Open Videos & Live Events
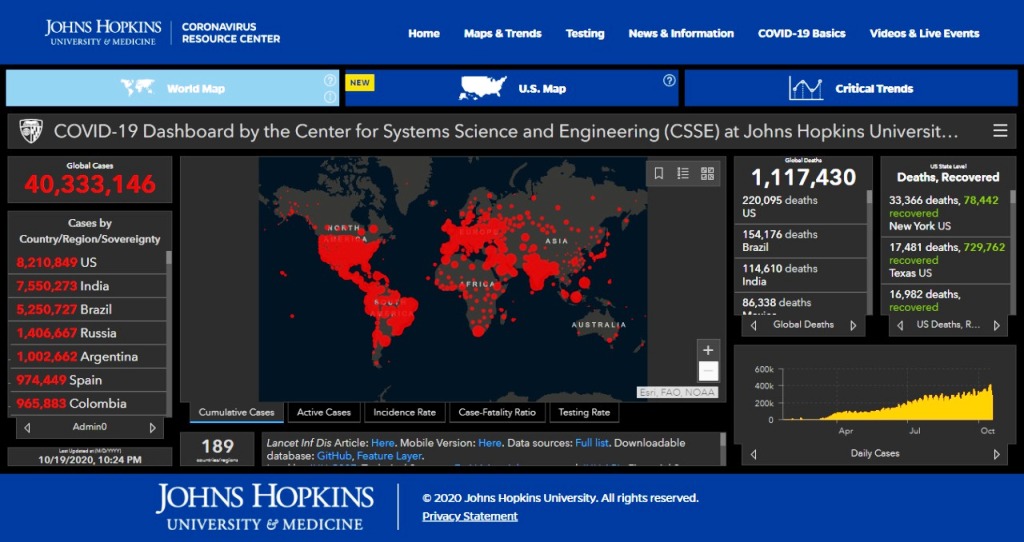The height and width of the screenshot is (542, 1024). pyautogui.click(x=924, y=33)
